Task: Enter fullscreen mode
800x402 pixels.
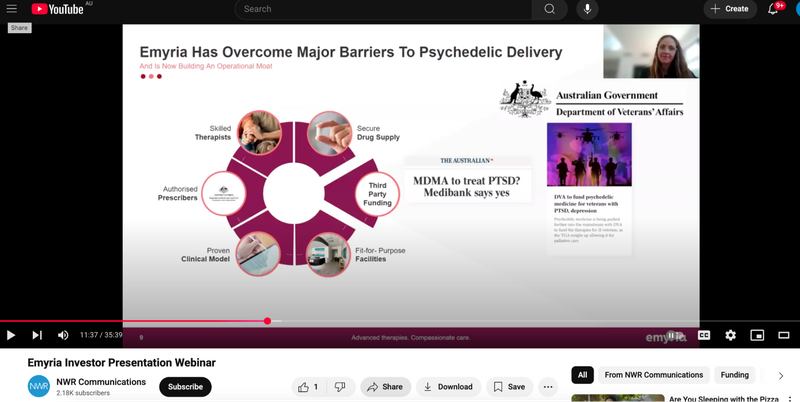Action: [x=784, y=335]
